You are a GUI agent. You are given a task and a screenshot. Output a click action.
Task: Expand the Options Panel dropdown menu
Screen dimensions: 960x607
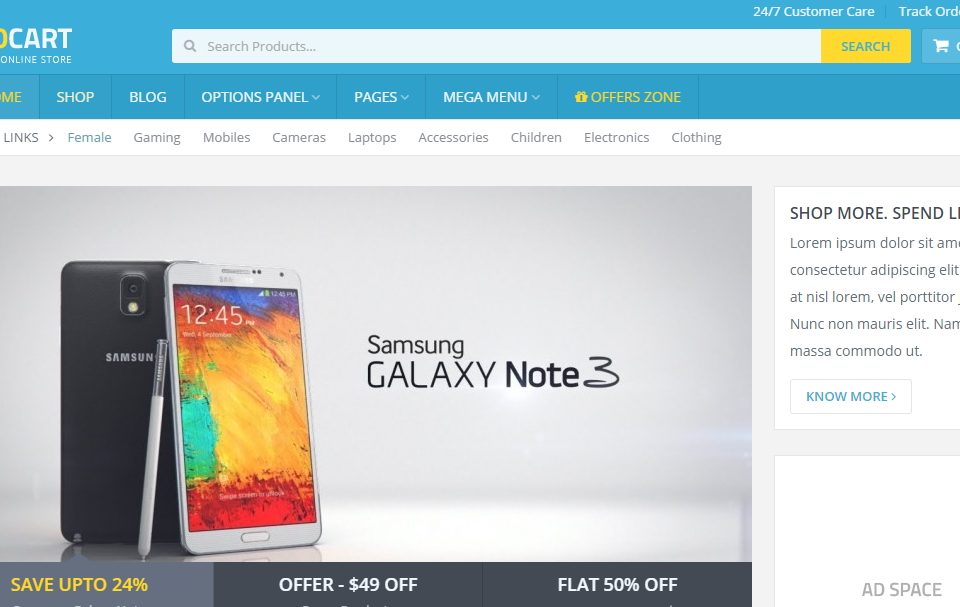pos(260,97)
